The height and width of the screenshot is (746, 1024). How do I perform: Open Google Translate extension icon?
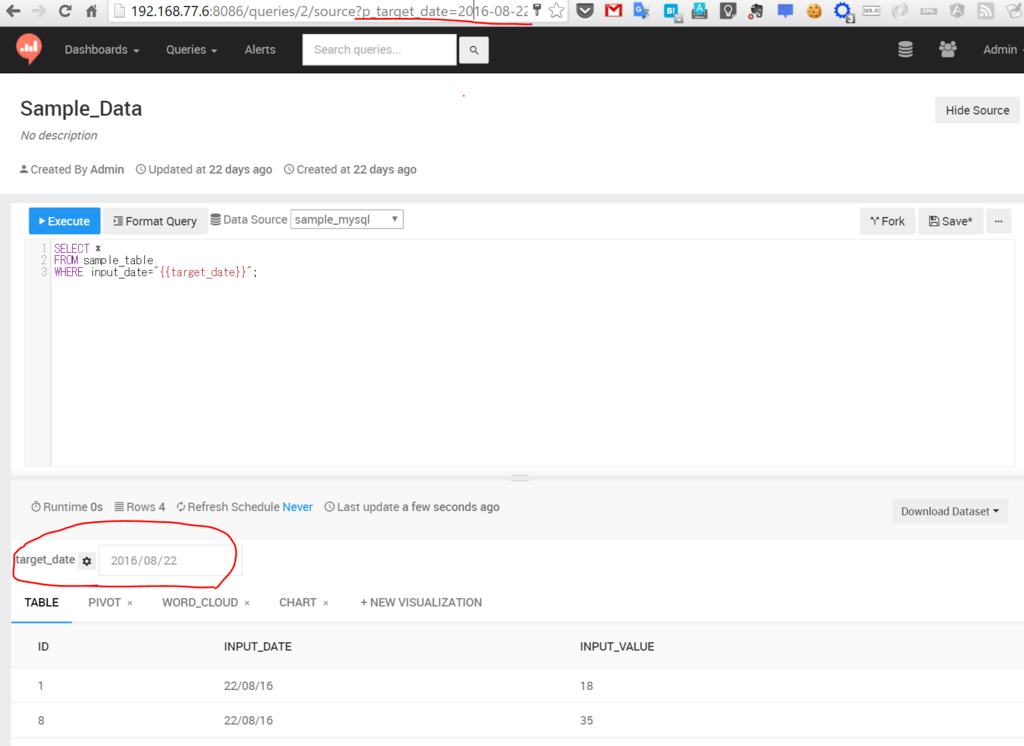click(641, 10)
